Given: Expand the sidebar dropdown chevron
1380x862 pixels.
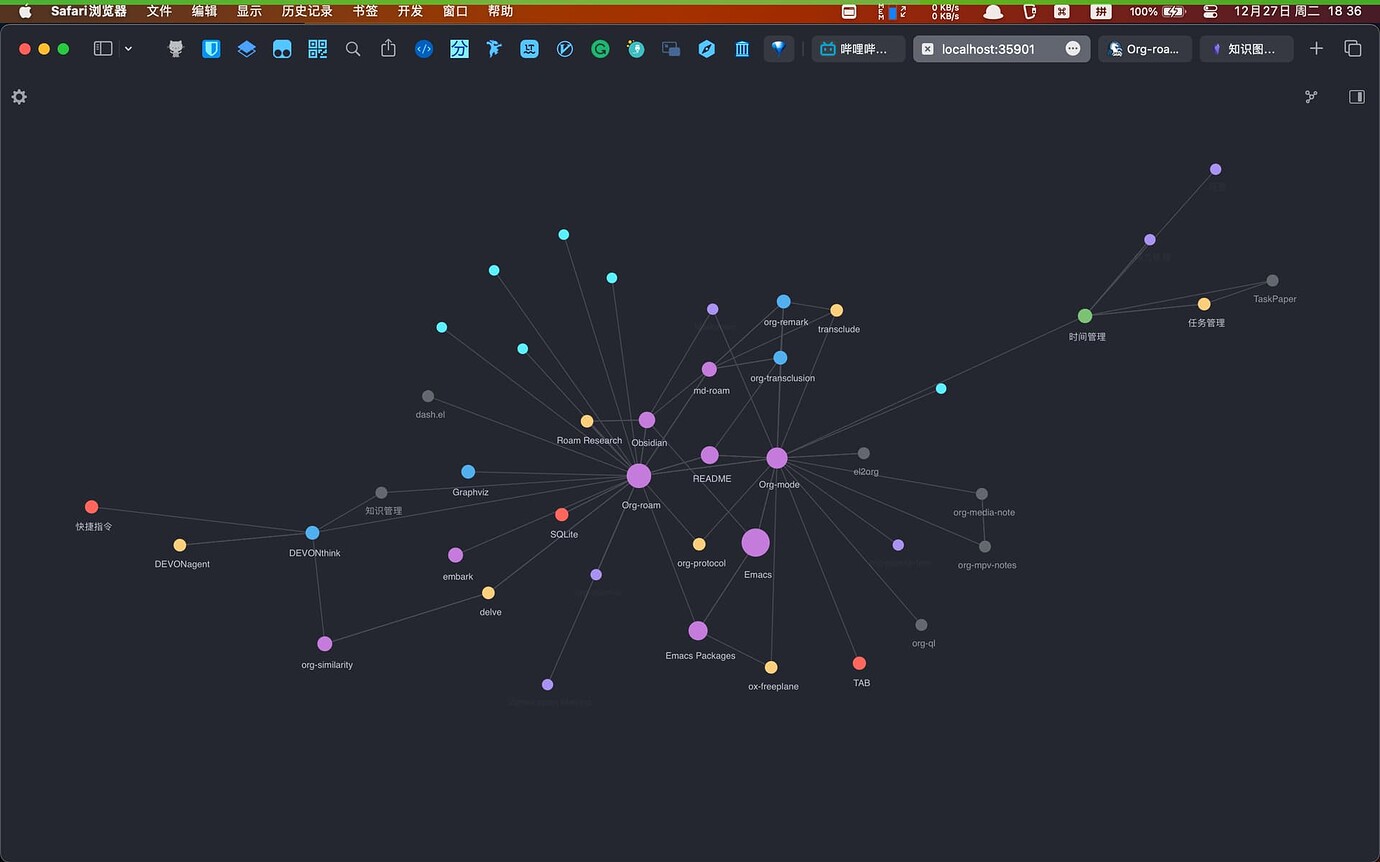Looking at the screenshot, I should (128, 49).
